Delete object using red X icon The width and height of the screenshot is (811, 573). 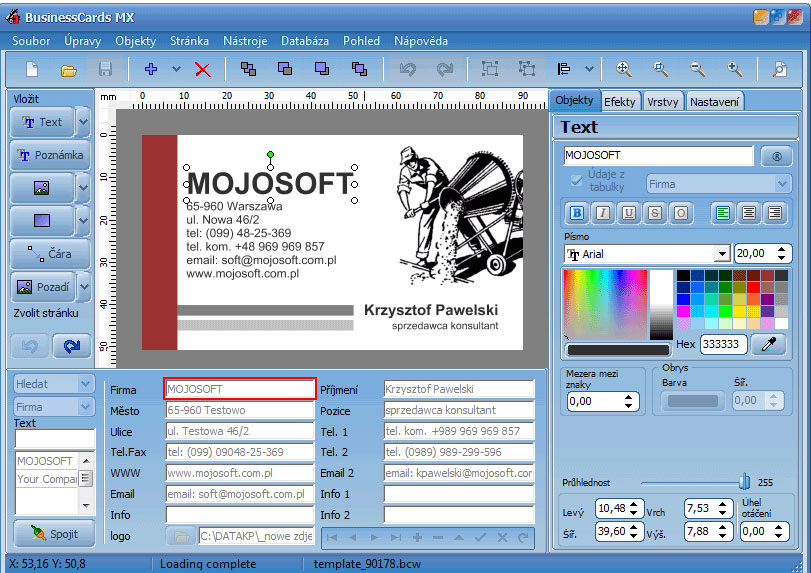(x=203, y=69)
